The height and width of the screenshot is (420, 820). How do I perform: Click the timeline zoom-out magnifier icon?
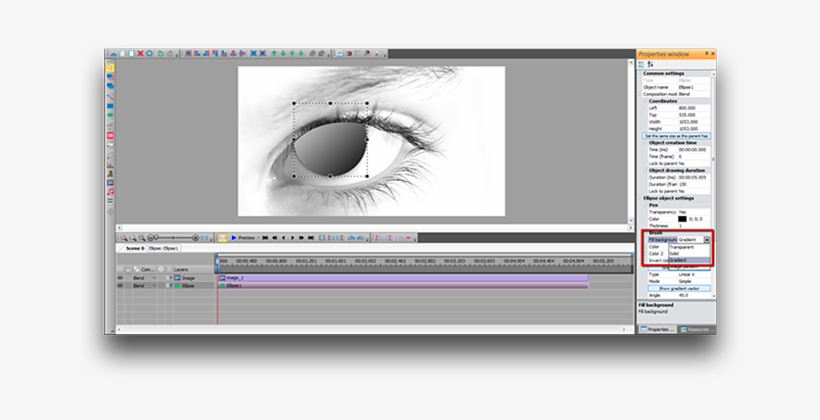133,238
